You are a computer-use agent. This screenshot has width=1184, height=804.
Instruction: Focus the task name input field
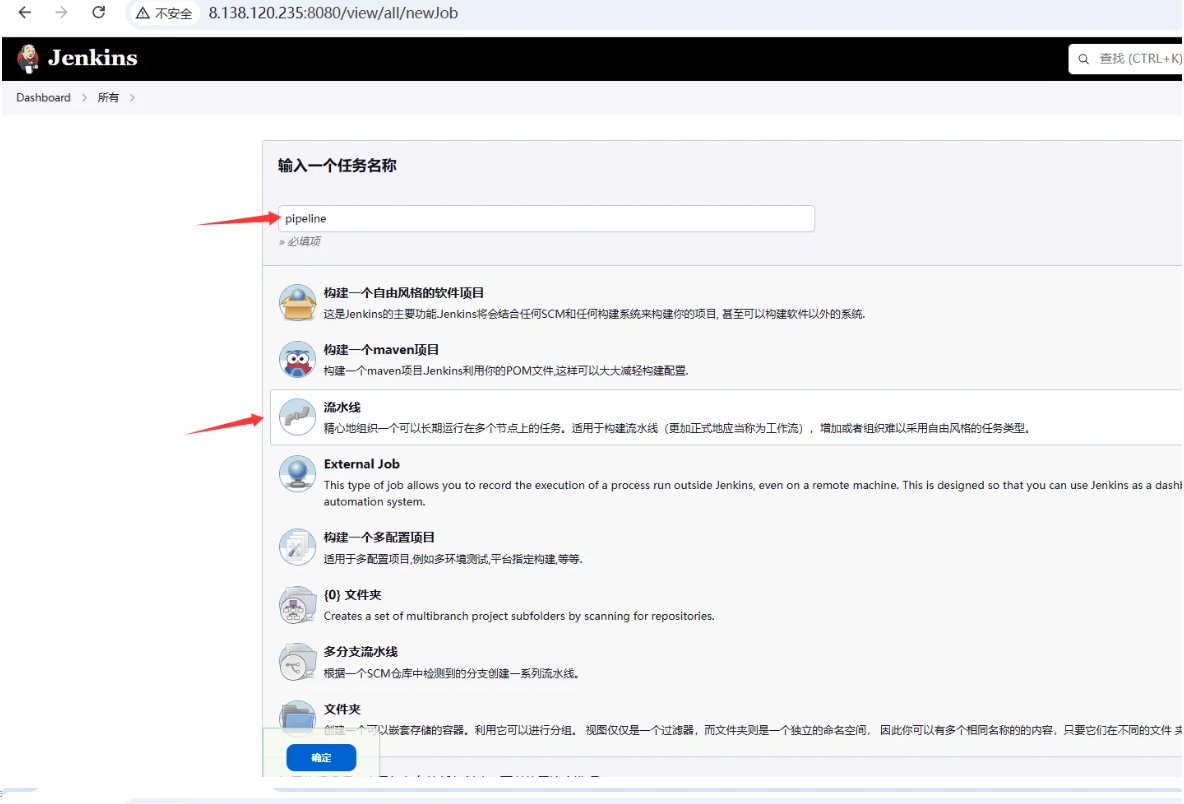coord(546,218)
